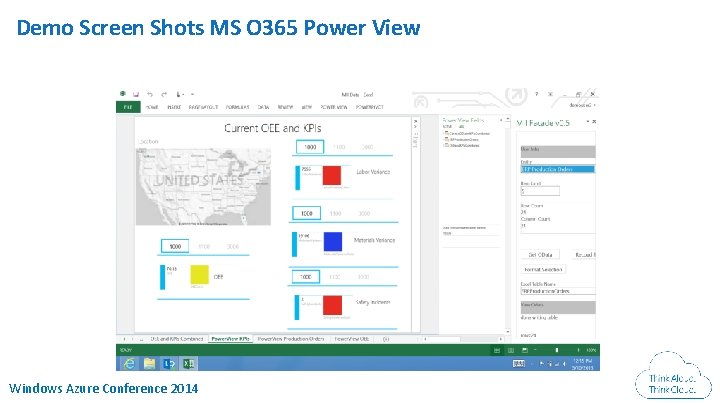Screen dimensions: 720x405
Task: Select the 1100 tile above Materials Variance
Action: coord(336,214)
